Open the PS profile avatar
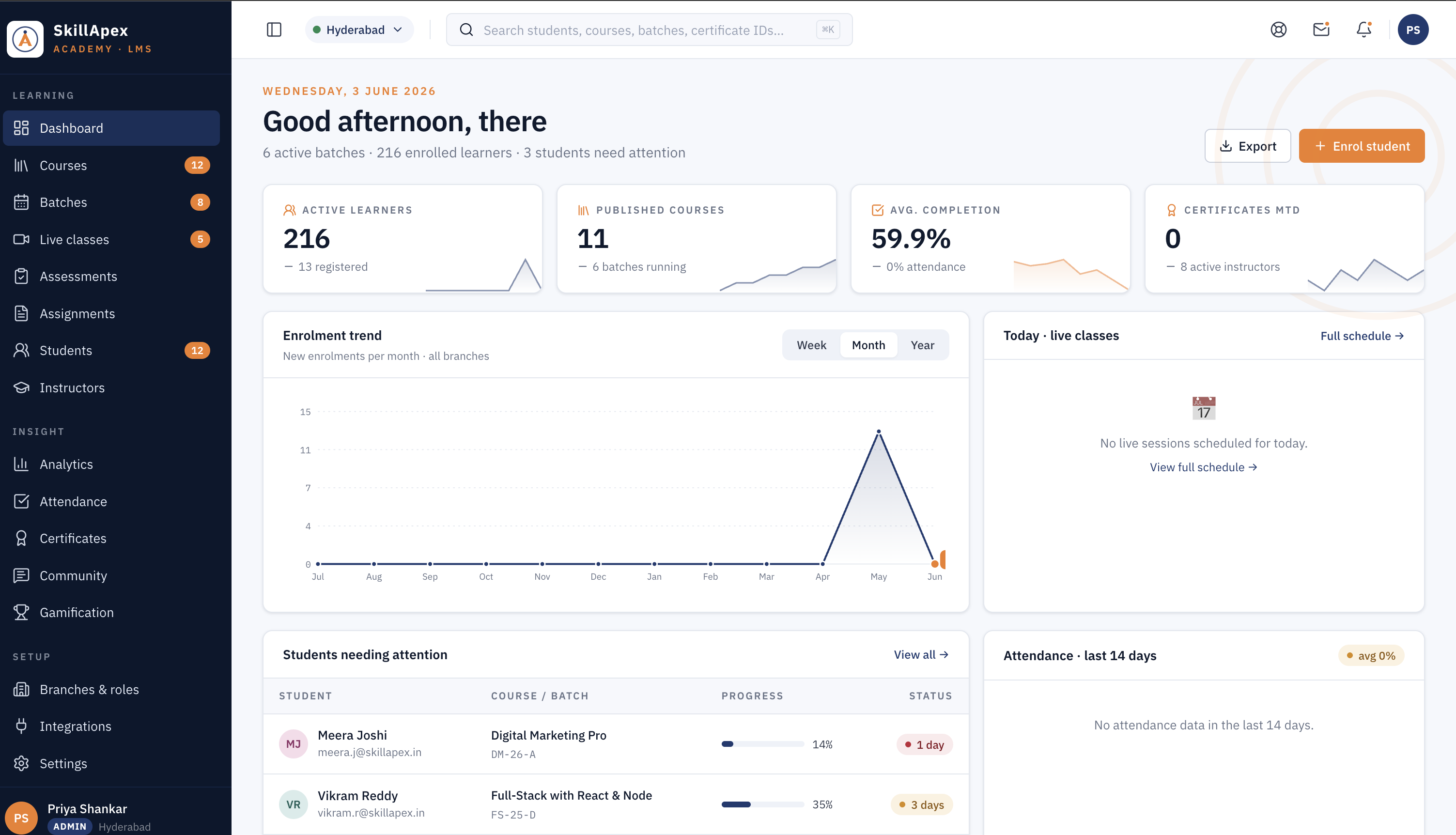 (x=1412, y=30)
